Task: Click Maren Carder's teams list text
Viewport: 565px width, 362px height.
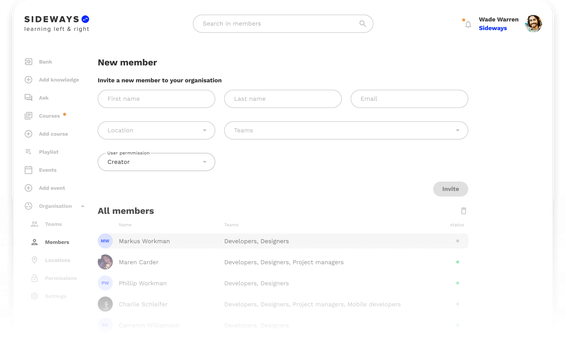Action: coord(284,262)
